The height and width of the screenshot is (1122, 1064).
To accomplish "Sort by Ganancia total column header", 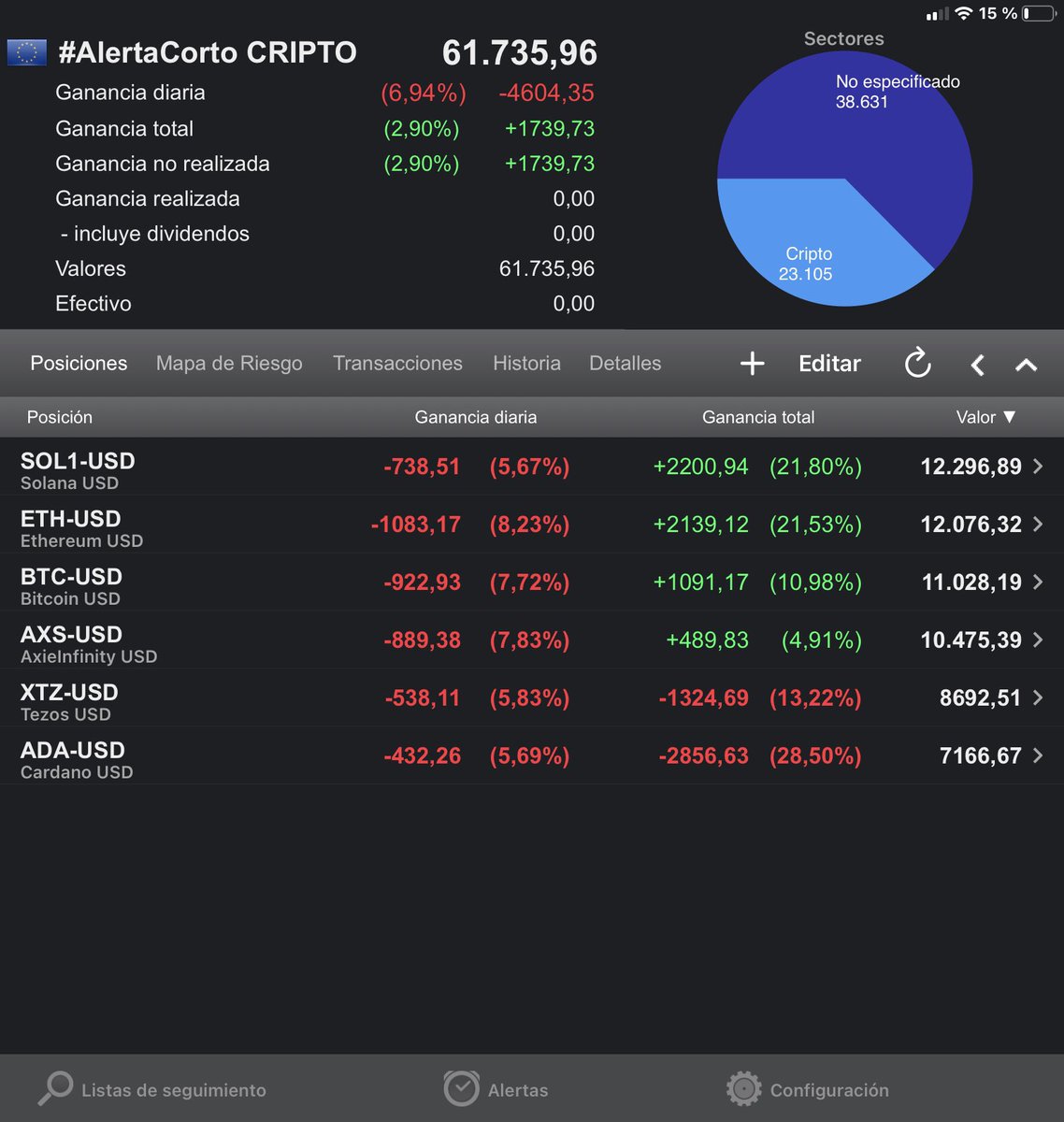I will click(x=758, y=417).
